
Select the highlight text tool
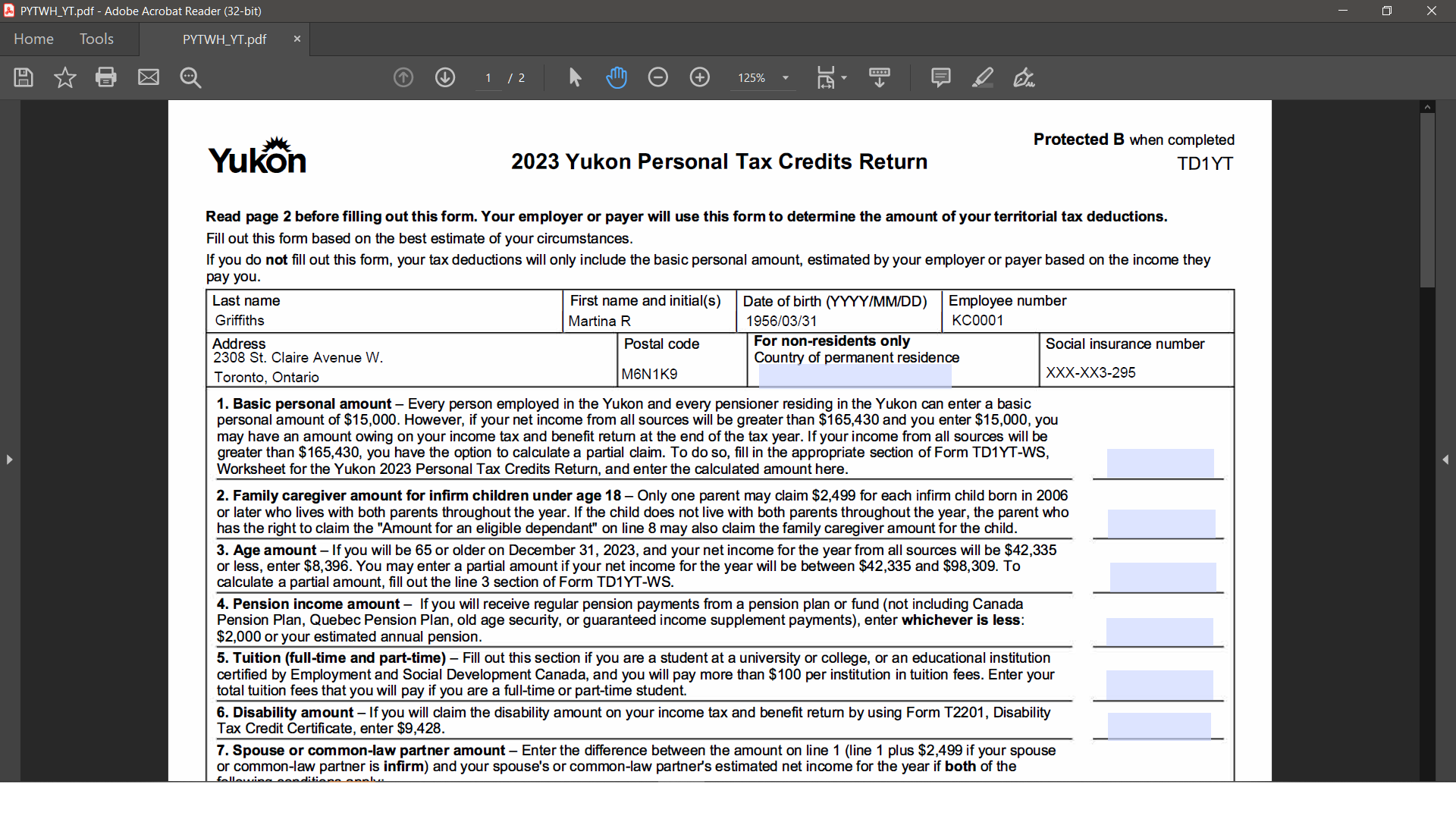983,77
